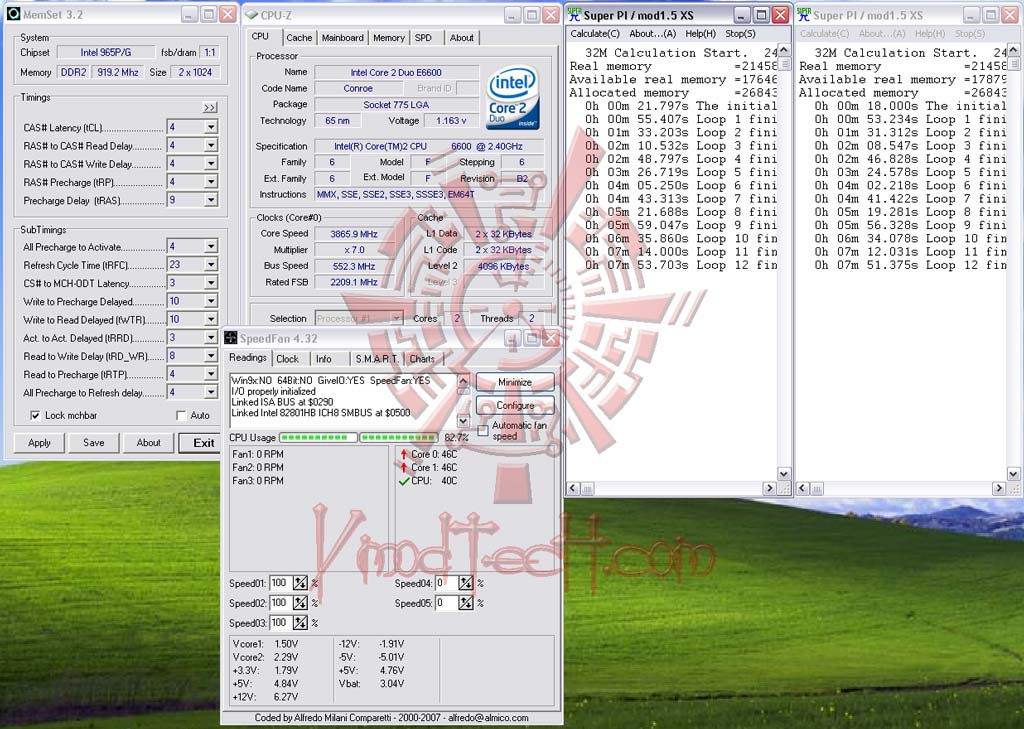Click the Speed02 percentage input field

pyautogui.click(x=280, y=602)
